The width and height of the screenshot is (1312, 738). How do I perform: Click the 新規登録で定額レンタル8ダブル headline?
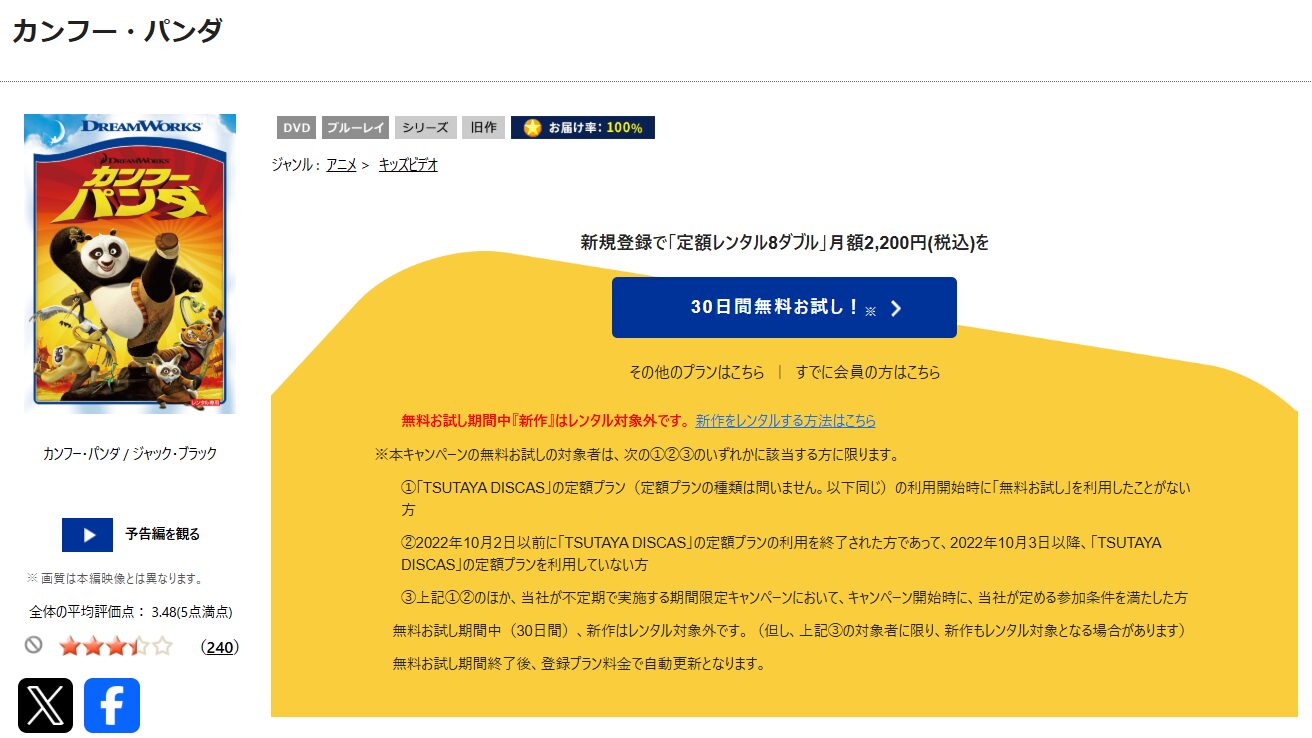pos(785,242)
